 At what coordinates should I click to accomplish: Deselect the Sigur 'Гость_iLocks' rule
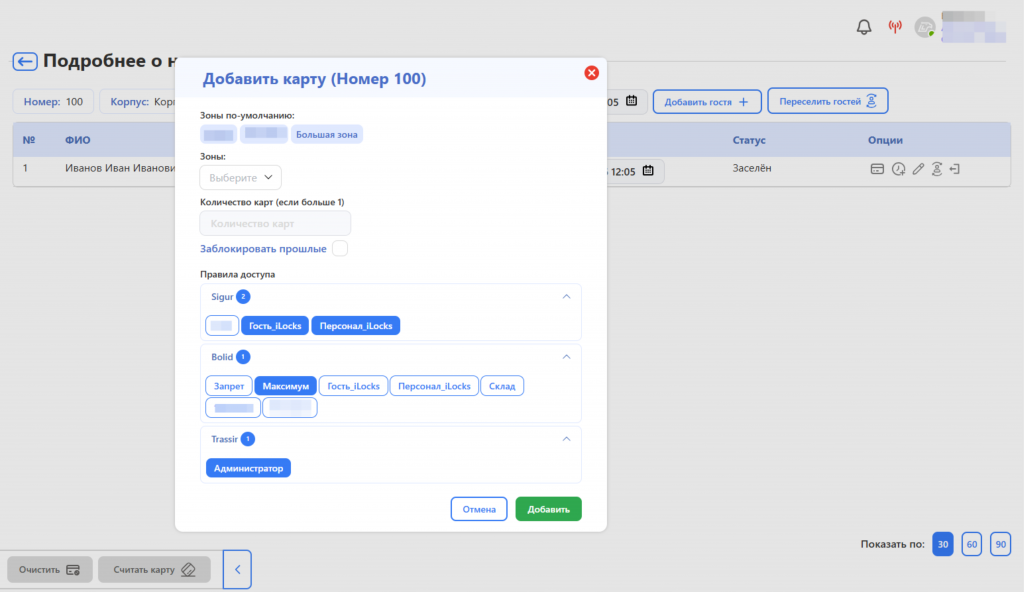click(x=275, y=325)
